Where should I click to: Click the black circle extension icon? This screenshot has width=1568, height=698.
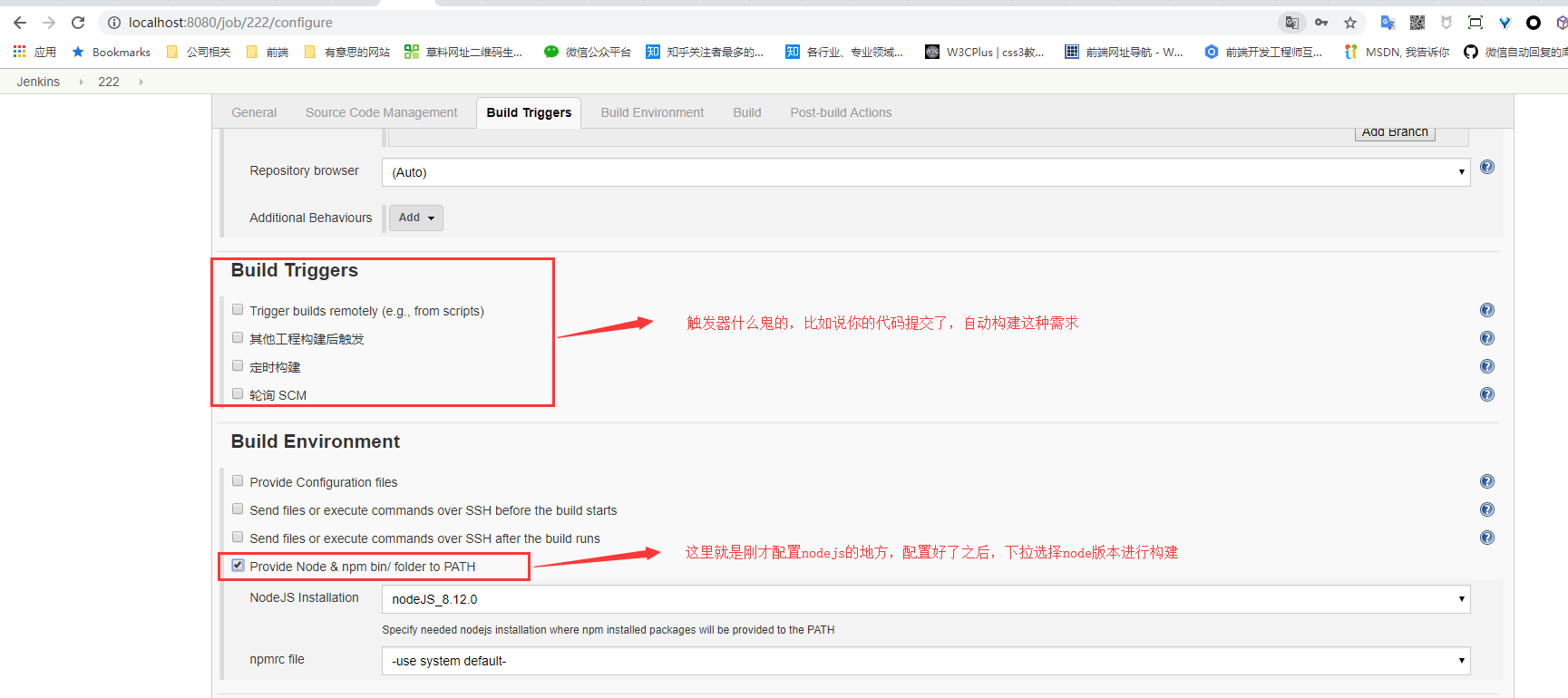(1534, 23)
